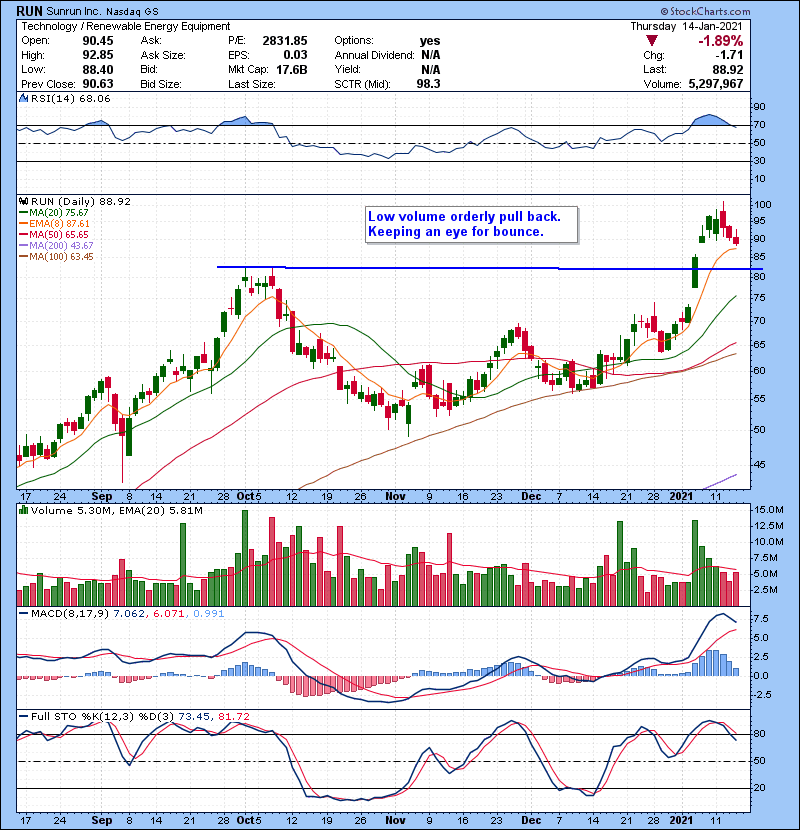Screen dimensions: 800x830
Task: Click the Low price 88.40
Action: [97, 69]
